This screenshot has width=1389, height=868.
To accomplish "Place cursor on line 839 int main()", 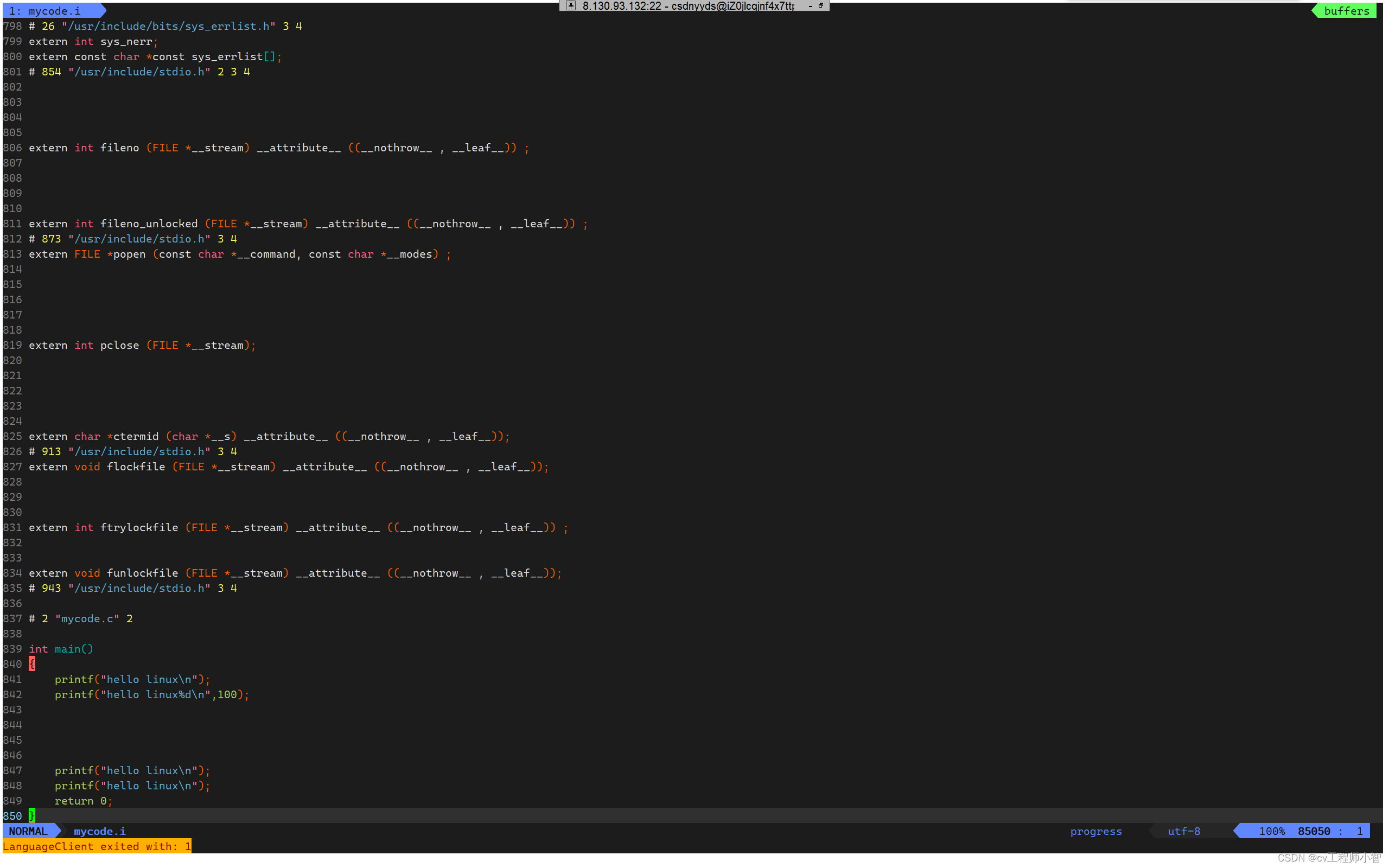I will [61, 649].
